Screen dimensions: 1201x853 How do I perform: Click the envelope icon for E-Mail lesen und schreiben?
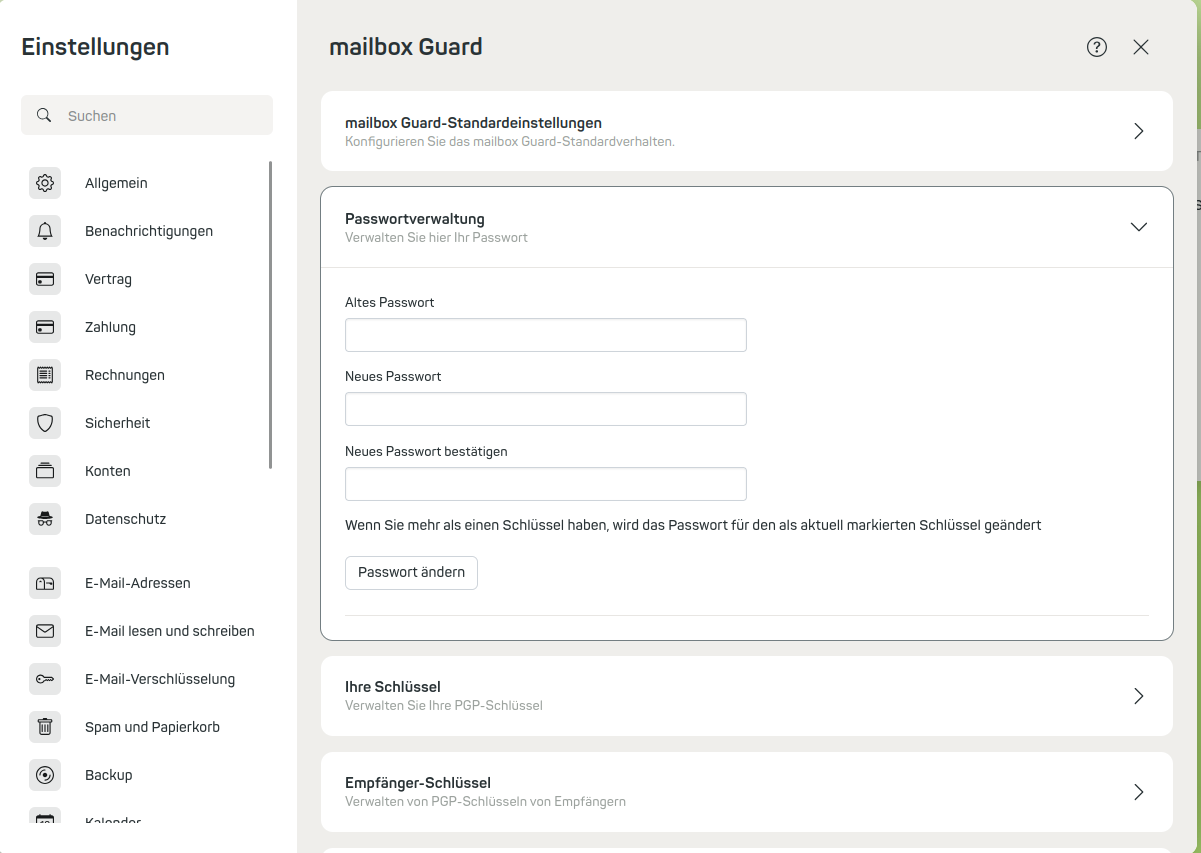click(x=45, y=631)
